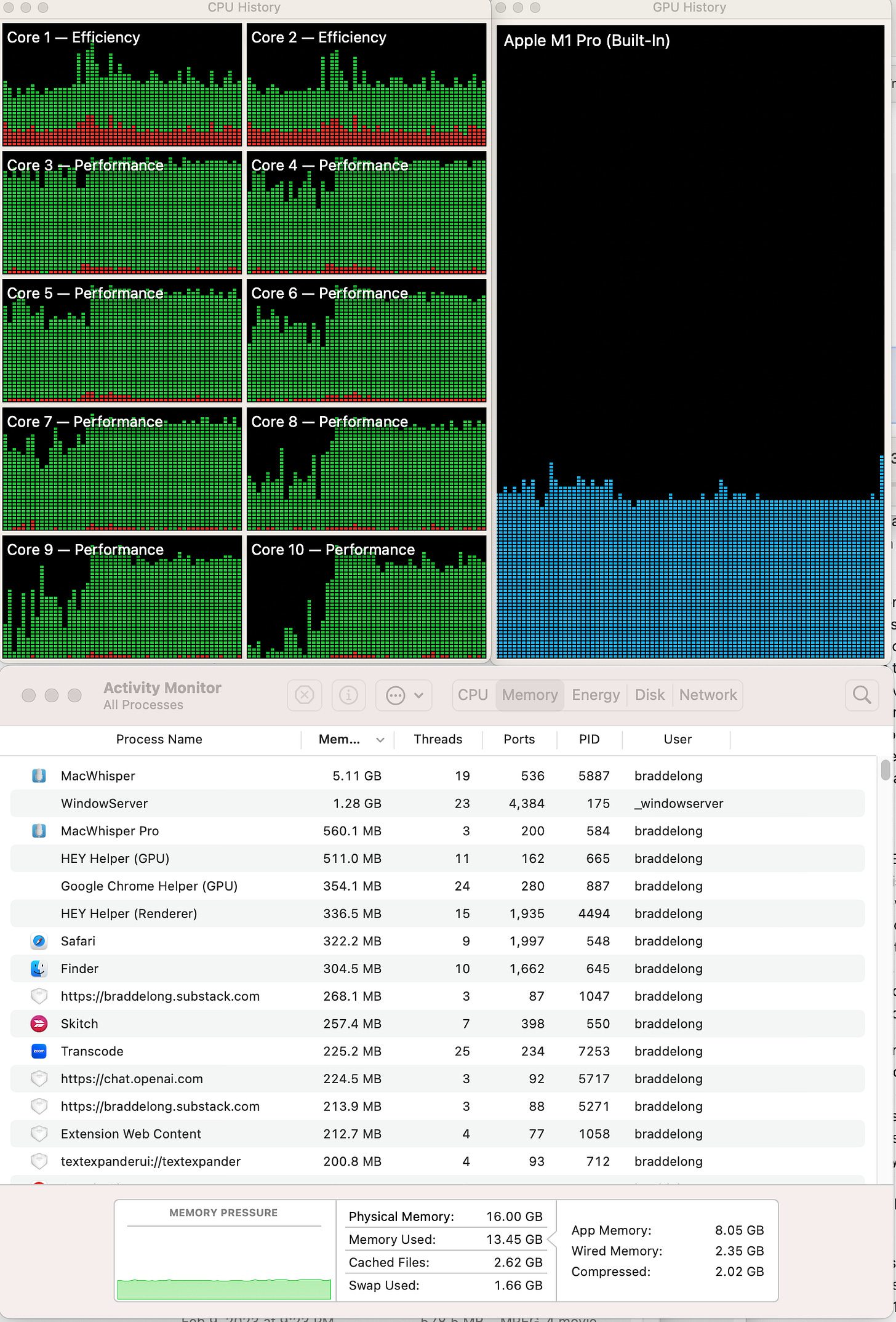This screenshot has height=1322, width=896.
Task: Select Google Chrome Helper (GPU) process
Action: (438, 886)
